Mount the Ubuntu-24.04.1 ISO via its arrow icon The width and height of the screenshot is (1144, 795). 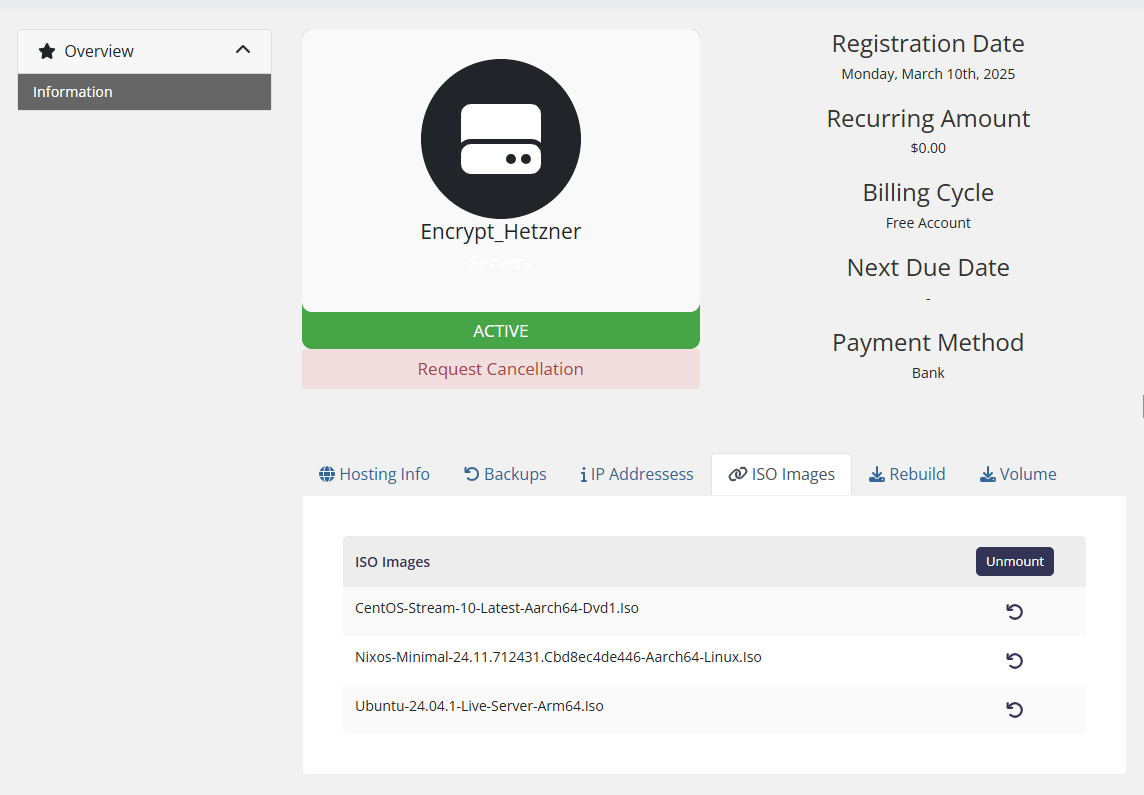point(1014,709)
